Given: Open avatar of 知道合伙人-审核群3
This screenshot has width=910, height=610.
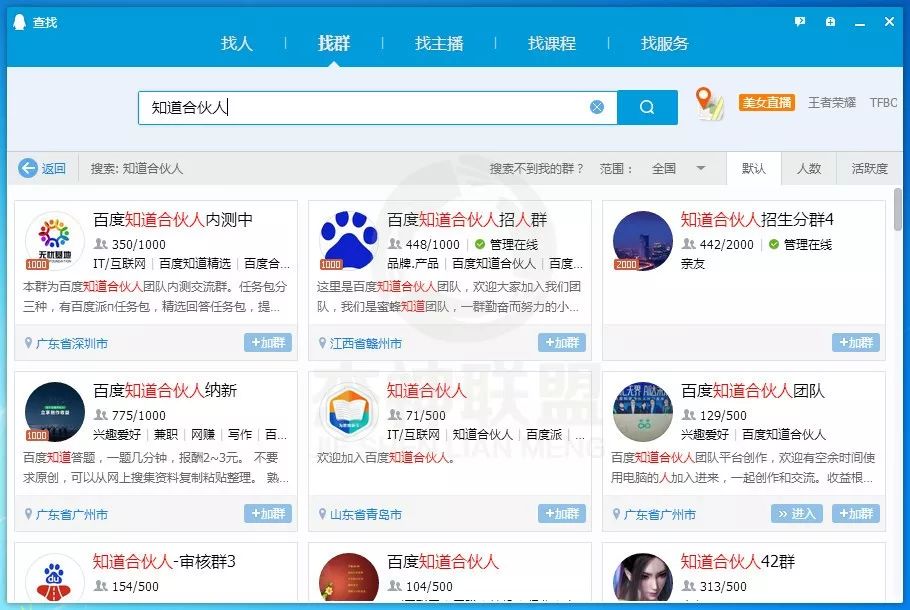Looking at the screenshot, I should [x=55, y=577].
